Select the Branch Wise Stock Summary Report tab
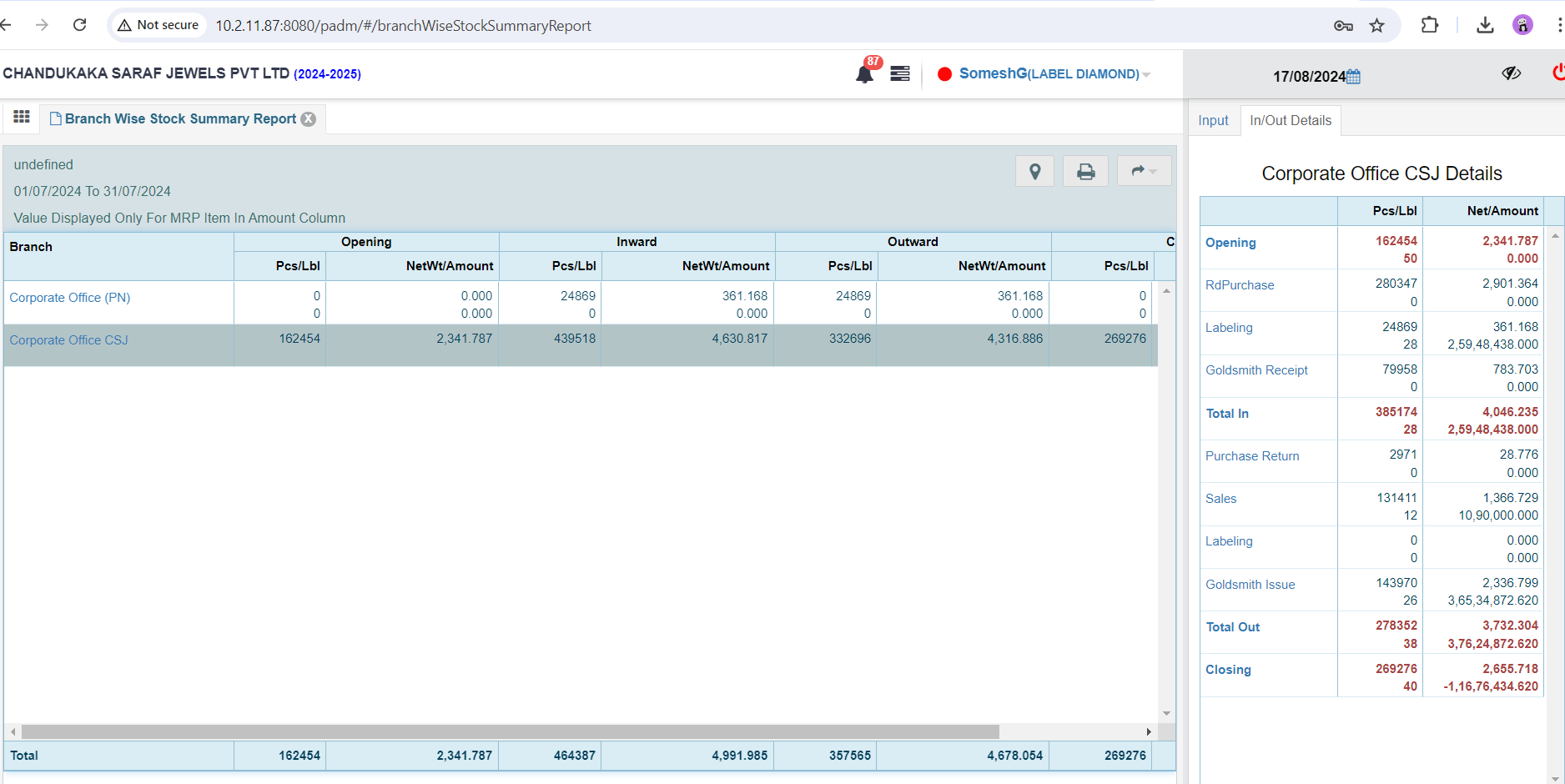The height and width of the screenshot is (784, 1565). [x=180, y=118]
